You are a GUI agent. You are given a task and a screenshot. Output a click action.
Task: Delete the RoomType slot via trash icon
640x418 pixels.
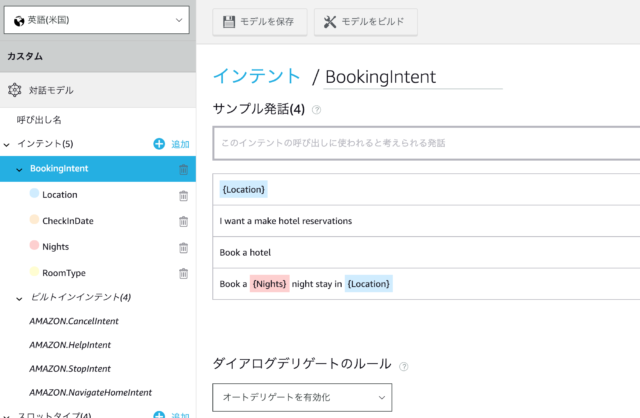[x=183, y=273]
